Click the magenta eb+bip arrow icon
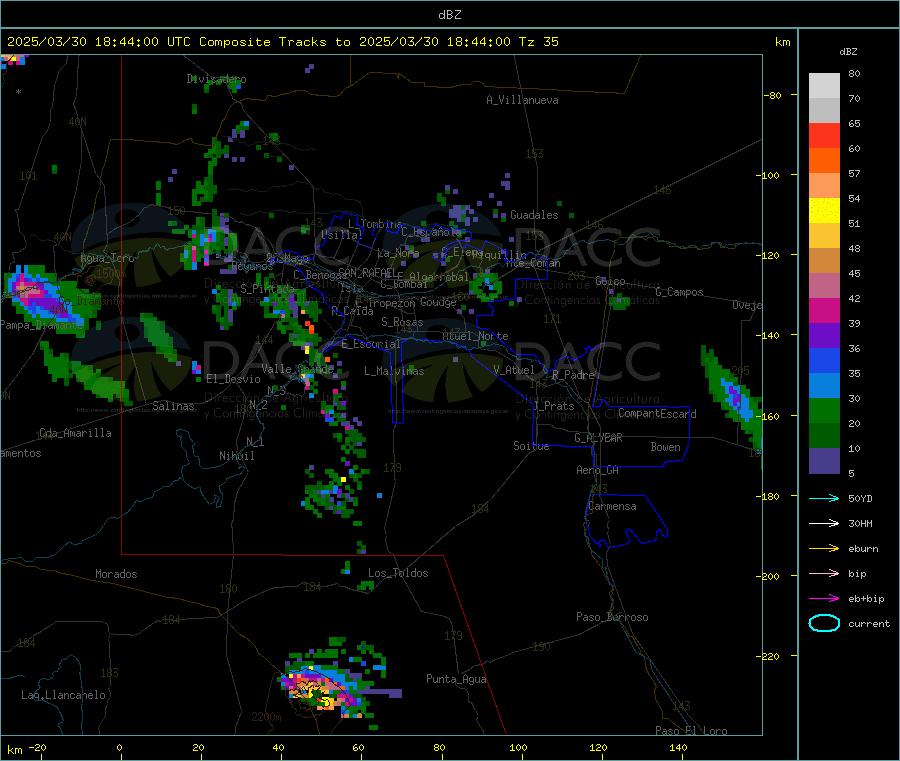Viewport: 900px width, 761px height. click(824, 599)
